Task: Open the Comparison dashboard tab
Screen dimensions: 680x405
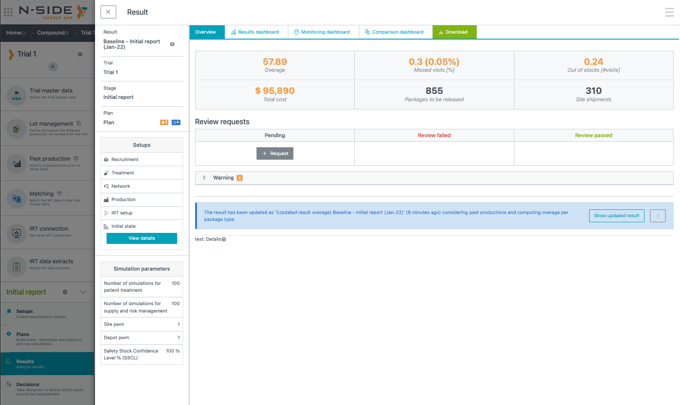Action: pos(394,32)
